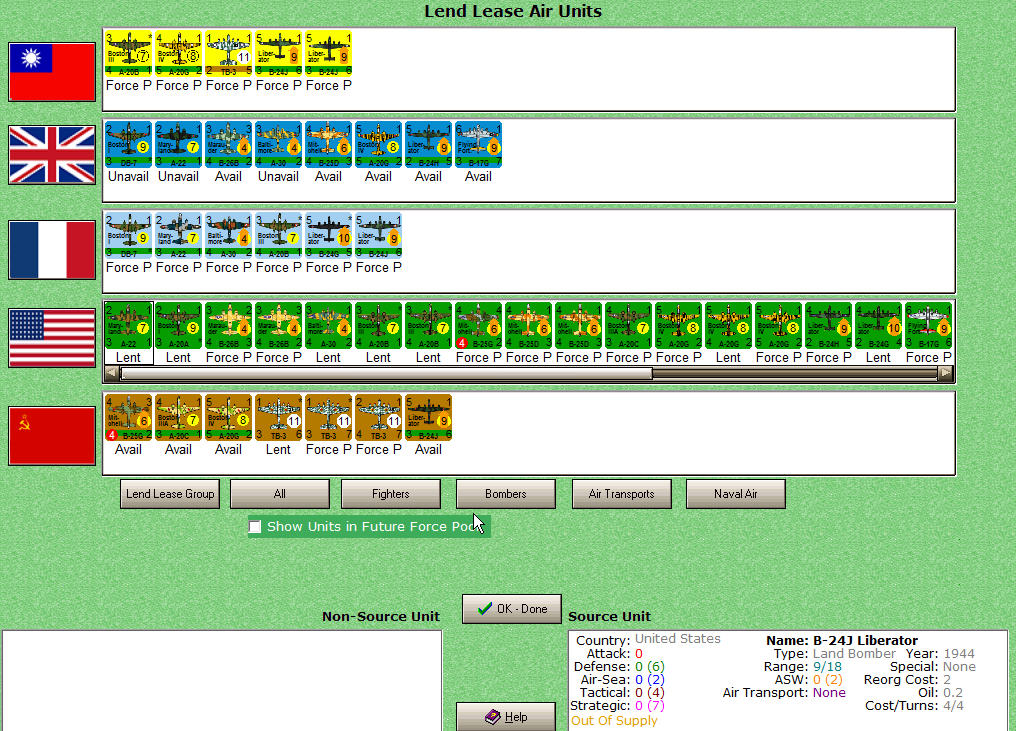The height and width of the screenshot is (731, 1016).
Task: Click the US row scrollbar right arrow
Action: point(945,373)
